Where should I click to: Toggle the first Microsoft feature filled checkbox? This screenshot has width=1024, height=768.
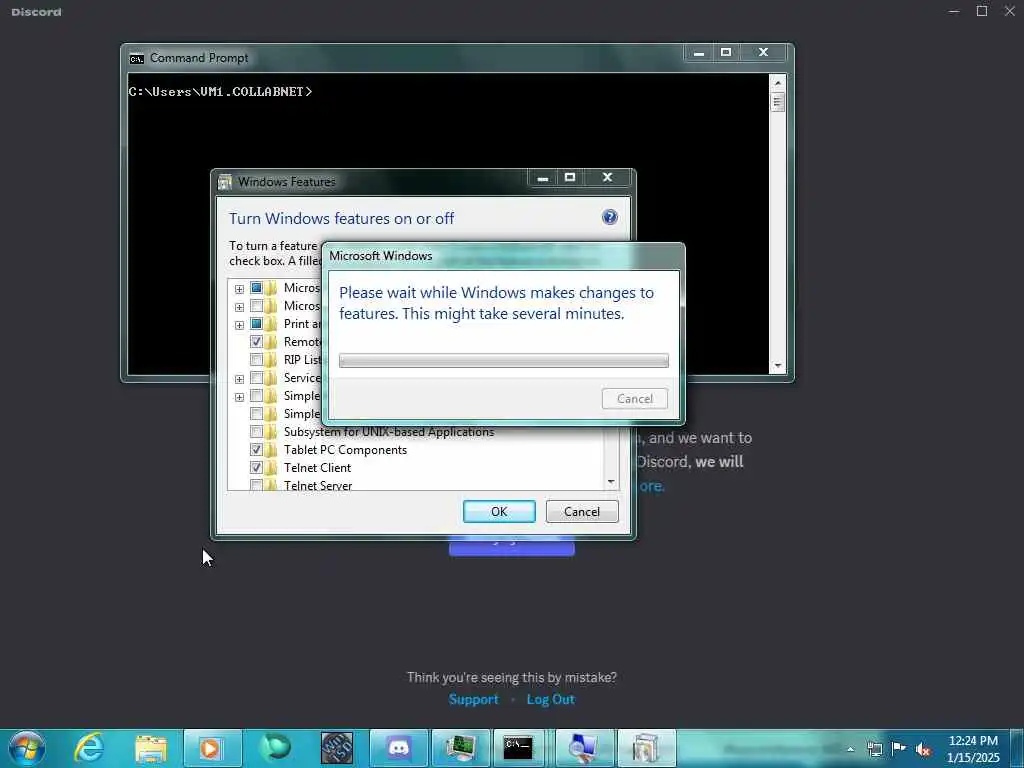click(256, 287)
